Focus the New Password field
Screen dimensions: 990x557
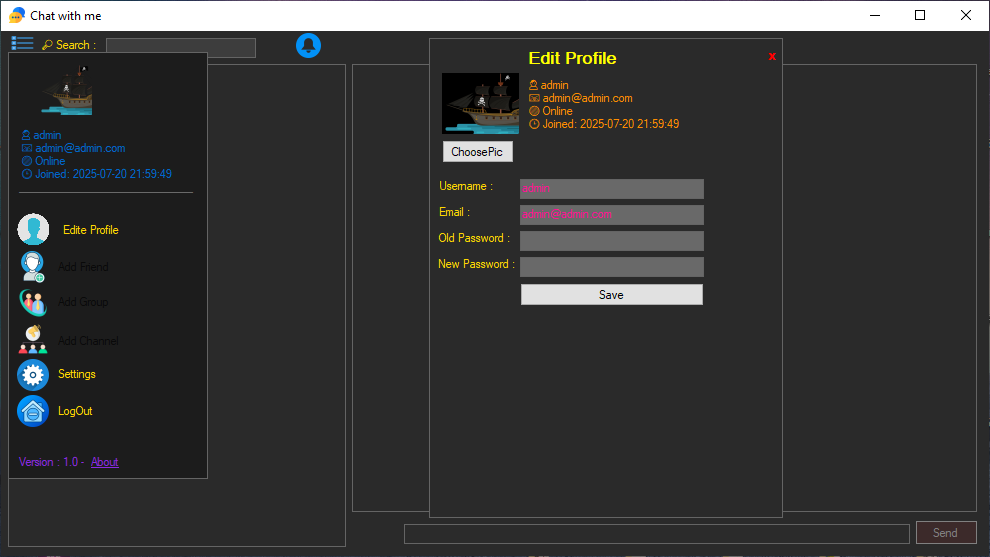click(611, 267)
